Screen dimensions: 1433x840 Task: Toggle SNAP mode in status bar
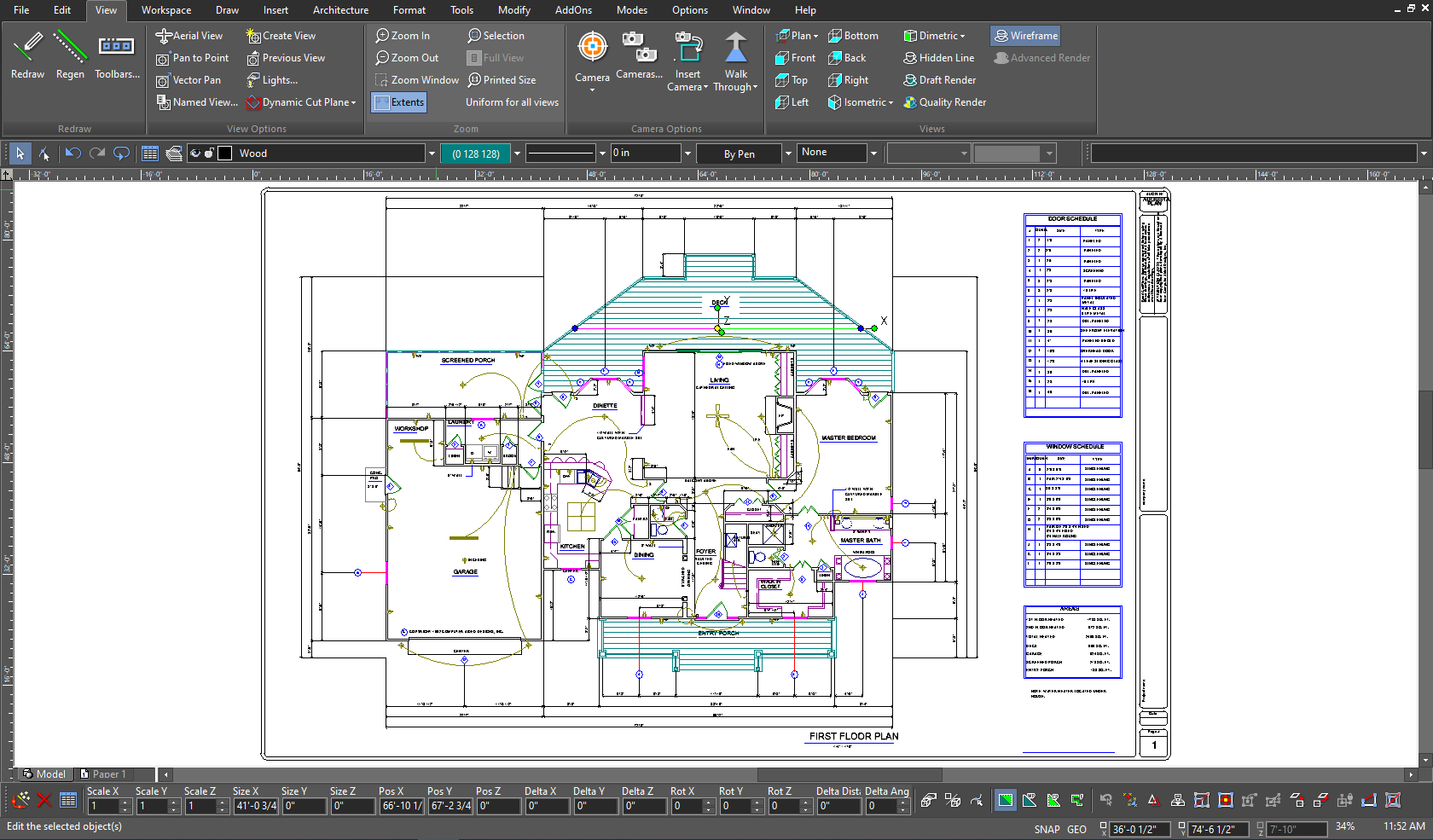pyautogui.click(x=1047, y=829)
